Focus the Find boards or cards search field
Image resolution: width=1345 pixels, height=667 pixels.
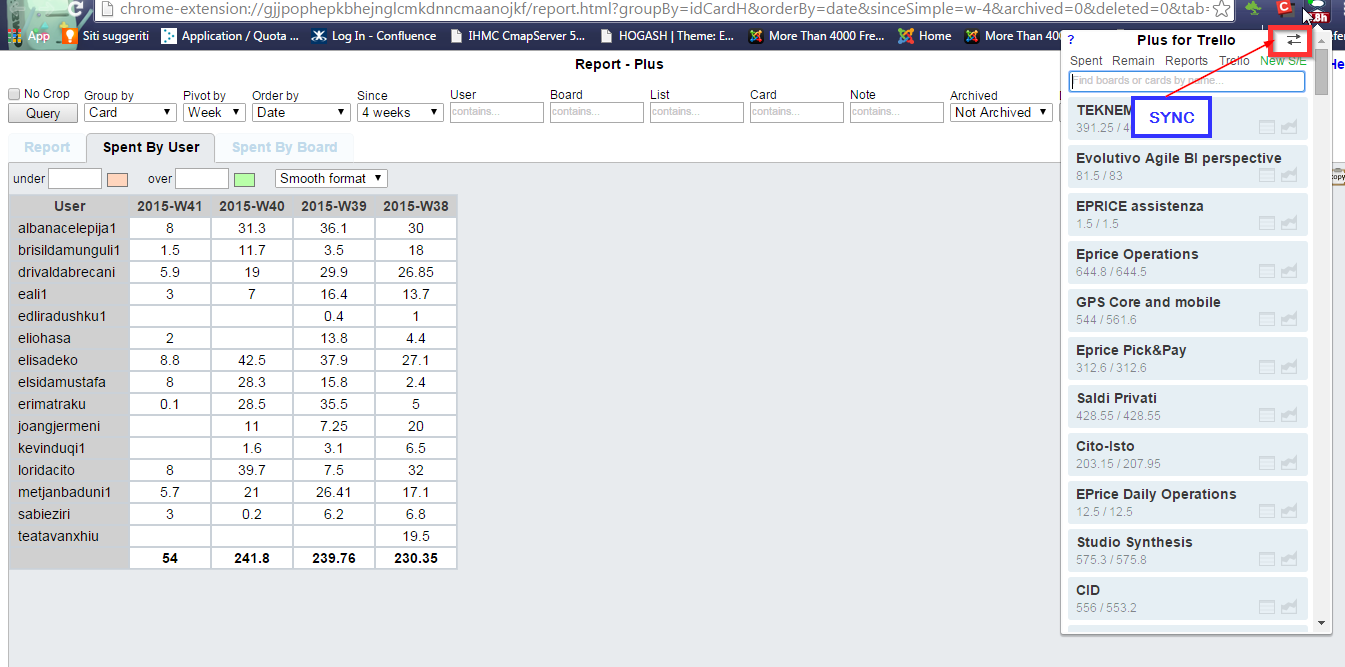coord(1187,81)
